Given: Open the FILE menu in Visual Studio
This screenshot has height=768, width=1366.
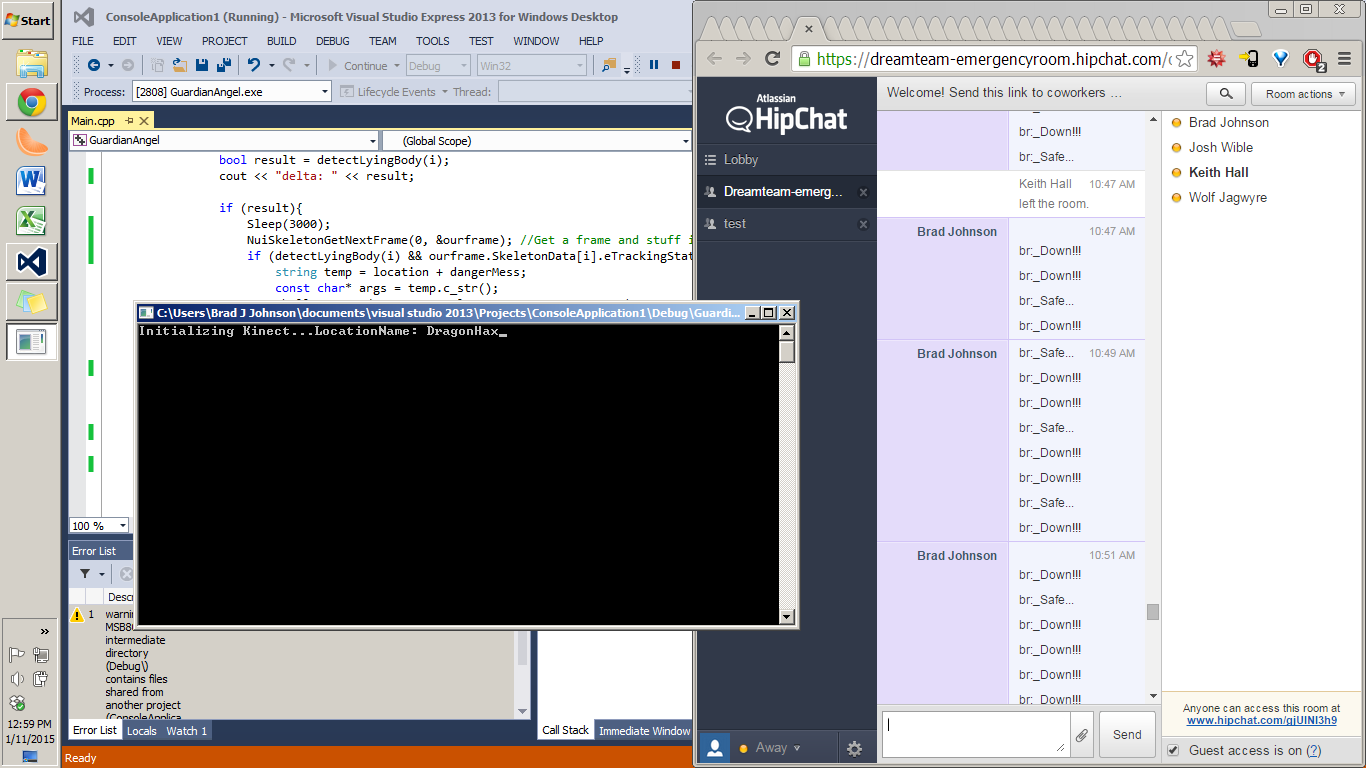Looking at the screenshot, I should tap(83, 41).
